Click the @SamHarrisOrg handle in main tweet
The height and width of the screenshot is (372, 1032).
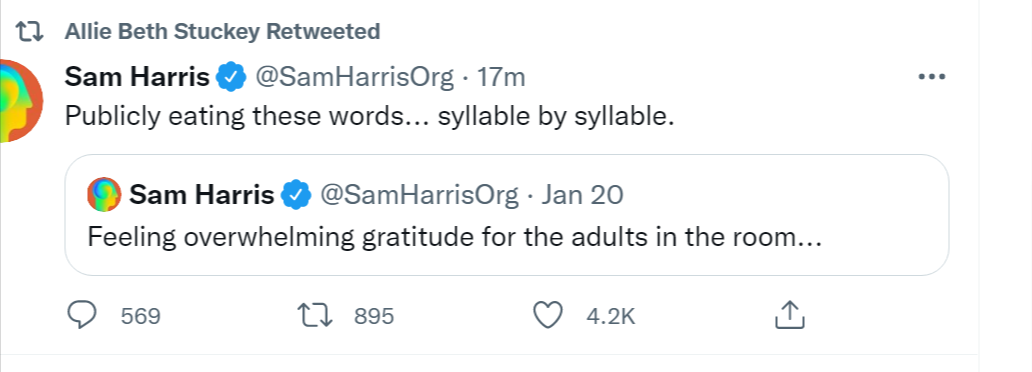[x=354, y=78]
